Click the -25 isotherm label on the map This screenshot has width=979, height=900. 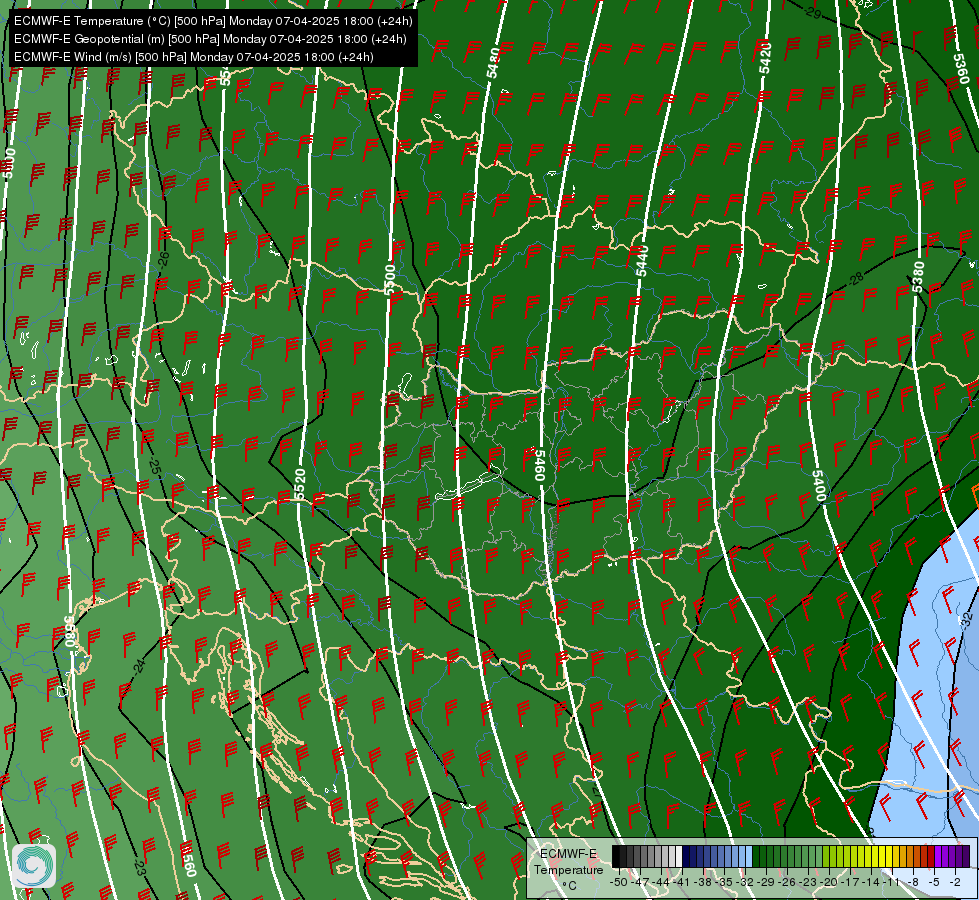click(x=155, y=465)
